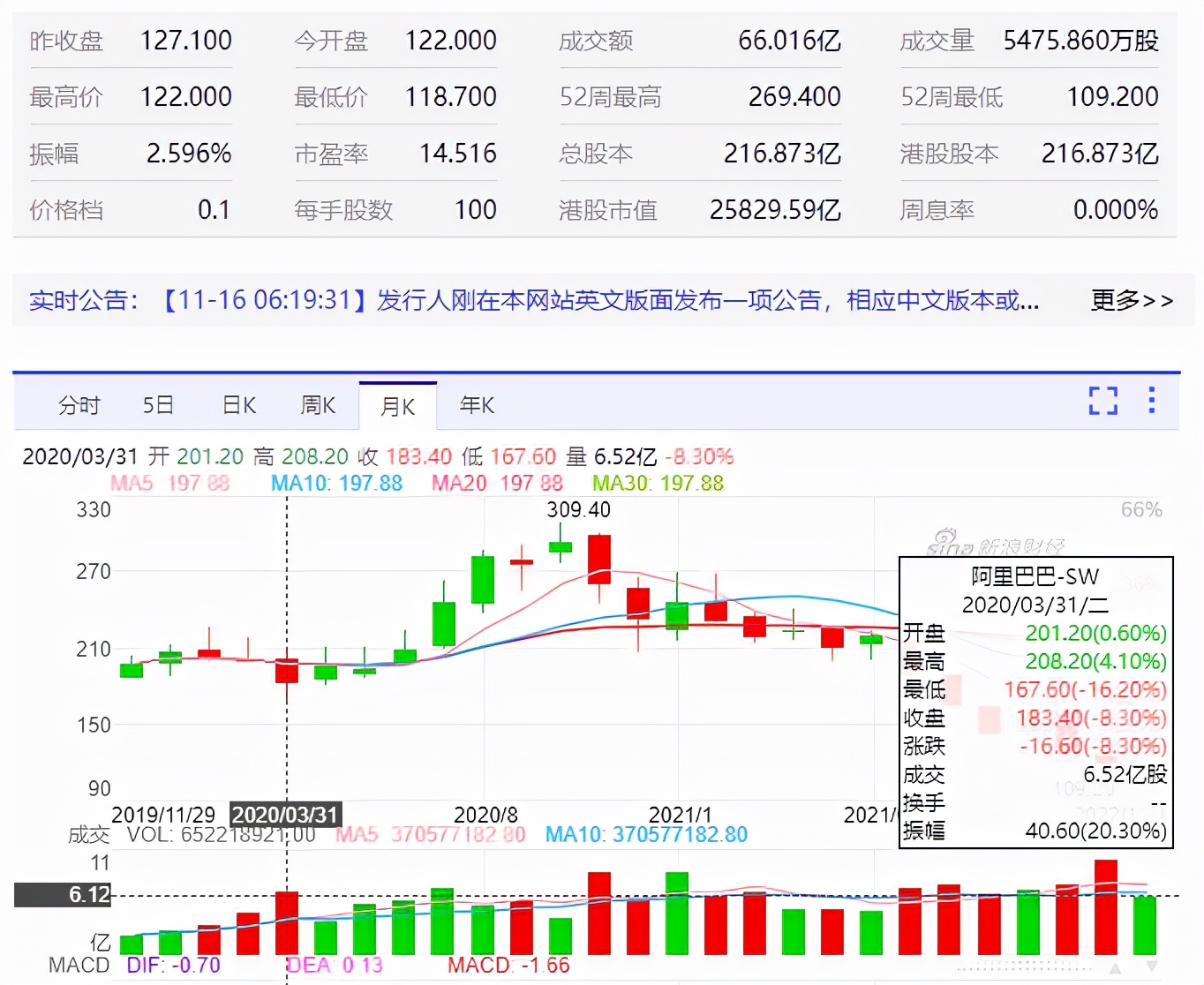
Task: Select the 周K chart tab
Action: [318, 405]
